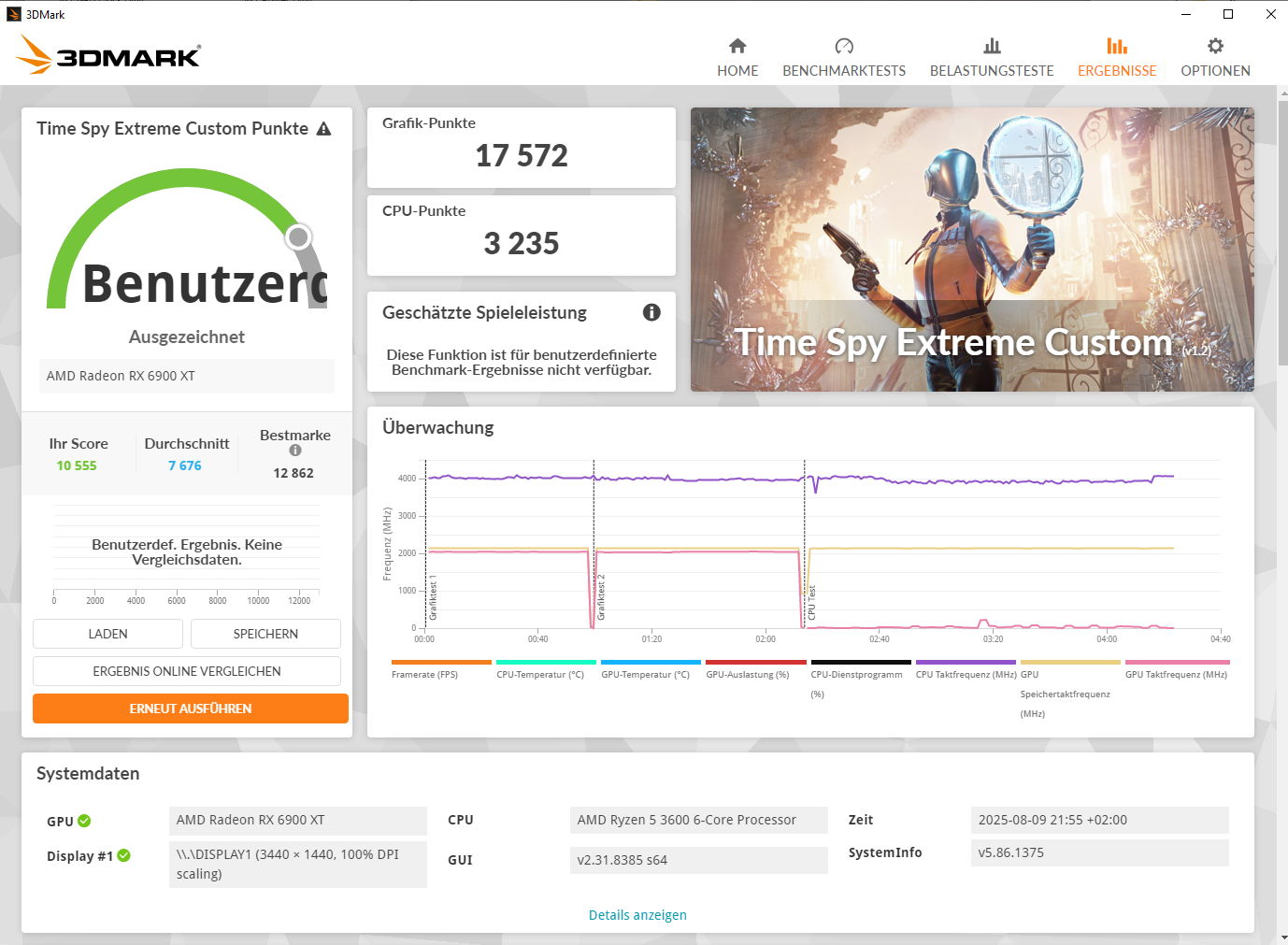Toggle the GPU-Auslastung legend swatch

coord(755,662)
